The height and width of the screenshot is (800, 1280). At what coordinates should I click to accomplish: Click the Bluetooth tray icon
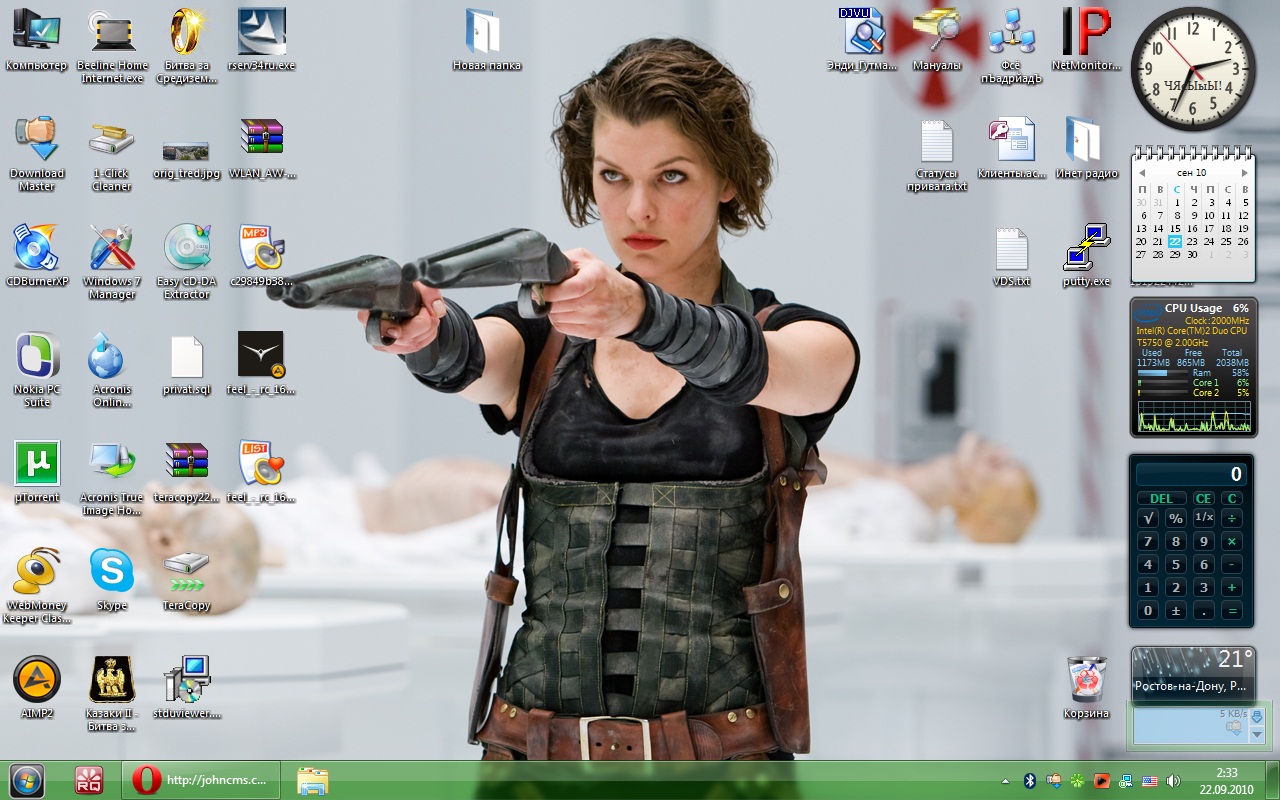point(1029,781)
